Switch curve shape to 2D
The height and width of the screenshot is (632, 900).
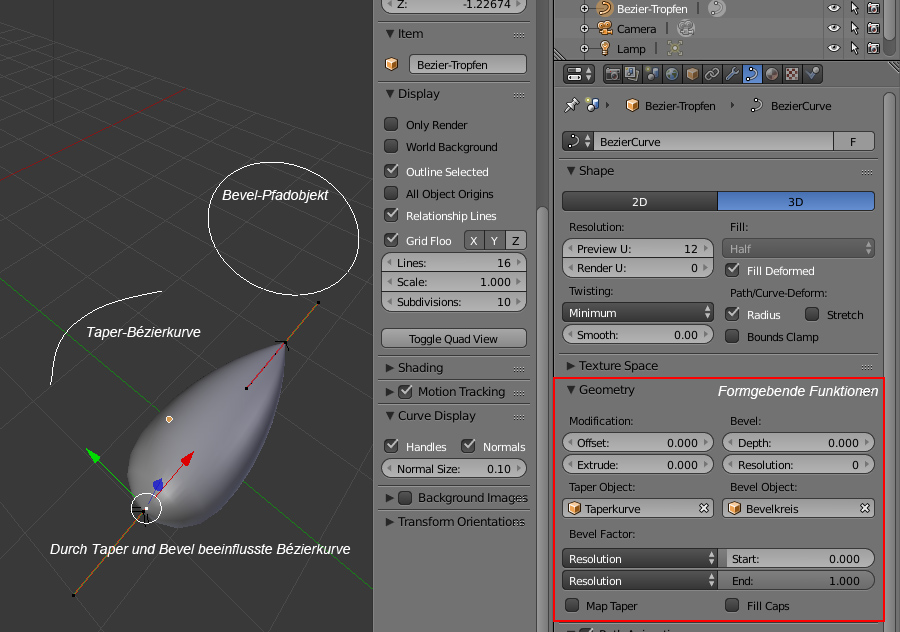click(x=639, y=201)
